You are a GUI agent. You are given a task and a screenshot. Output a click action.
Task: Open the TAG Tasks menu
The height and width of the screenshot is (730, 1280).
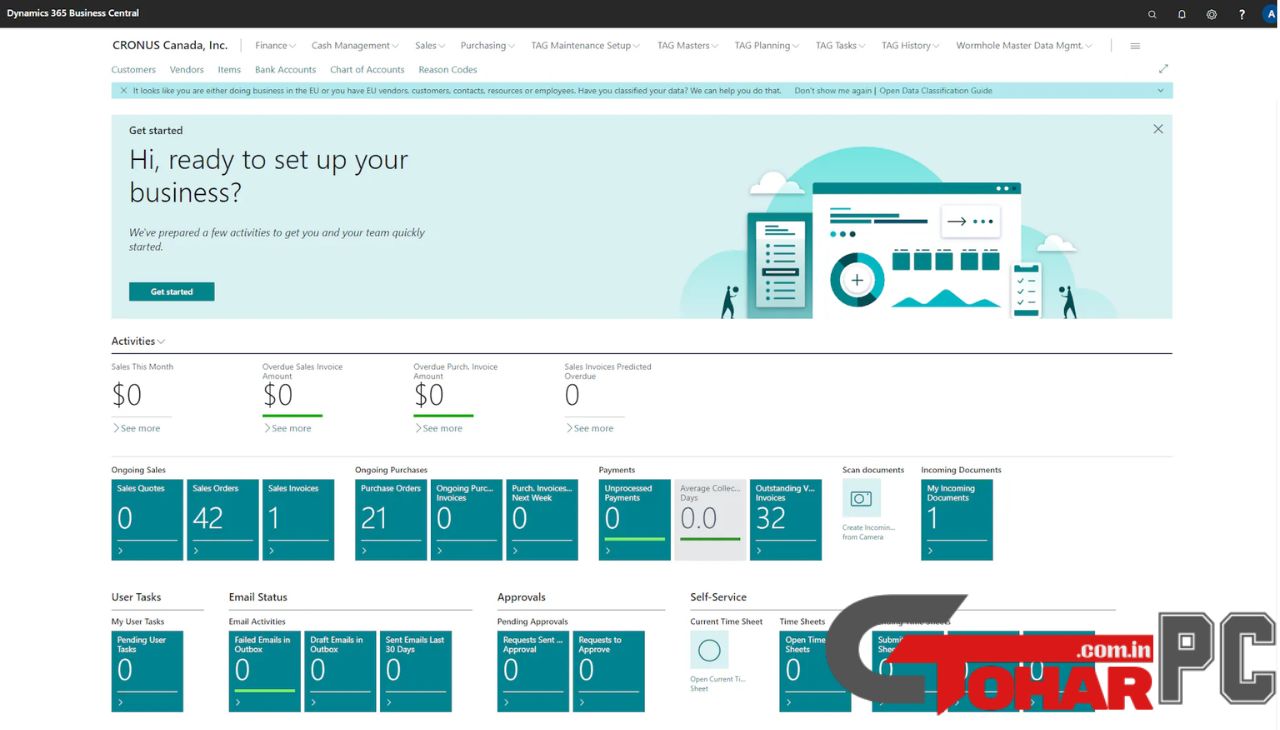tap(842, 46)
